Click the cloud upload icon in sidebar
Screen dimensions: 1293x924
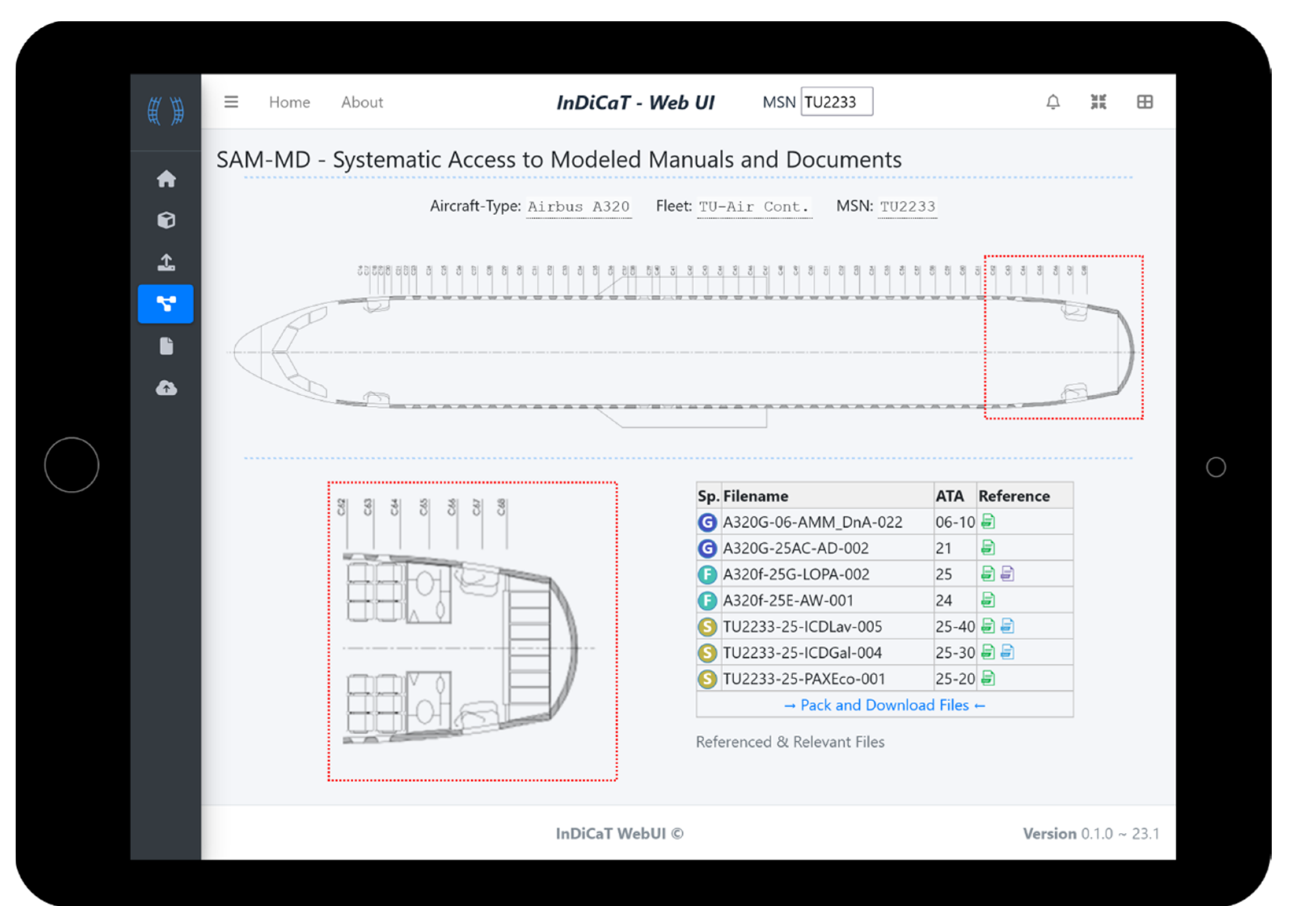(166, 388)
